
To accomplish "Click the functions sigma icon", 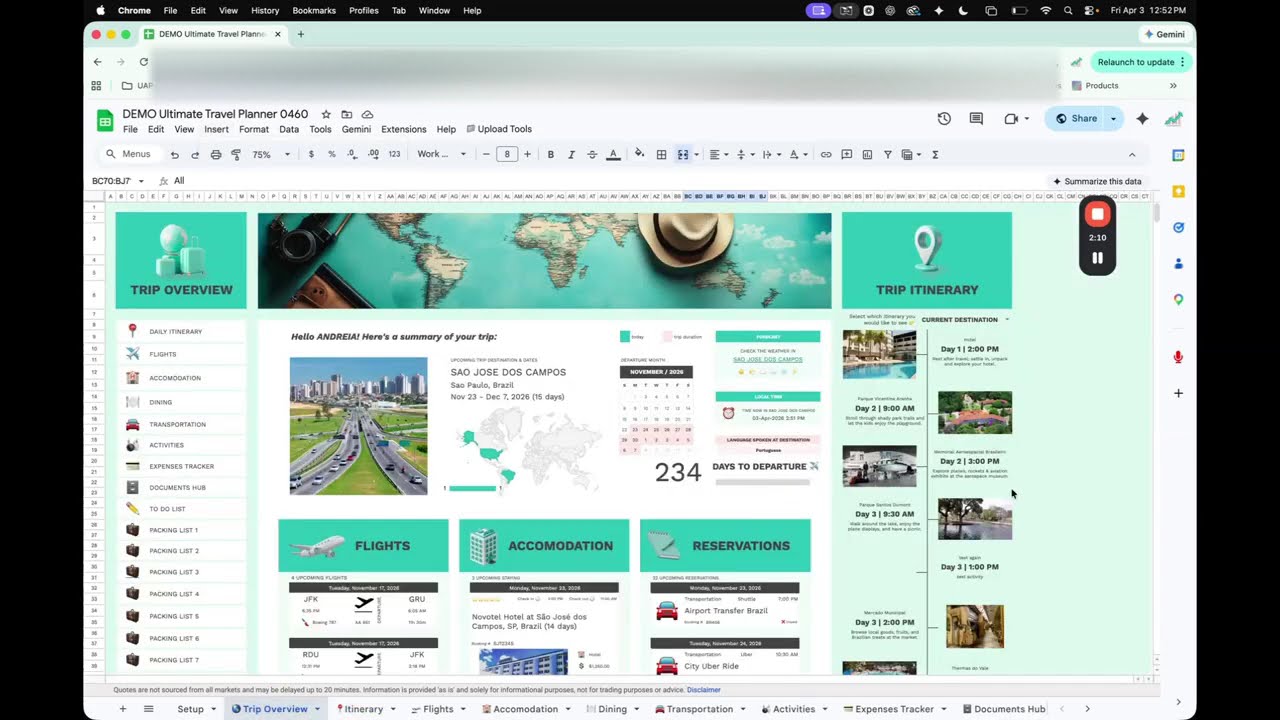I will [935, 155].
